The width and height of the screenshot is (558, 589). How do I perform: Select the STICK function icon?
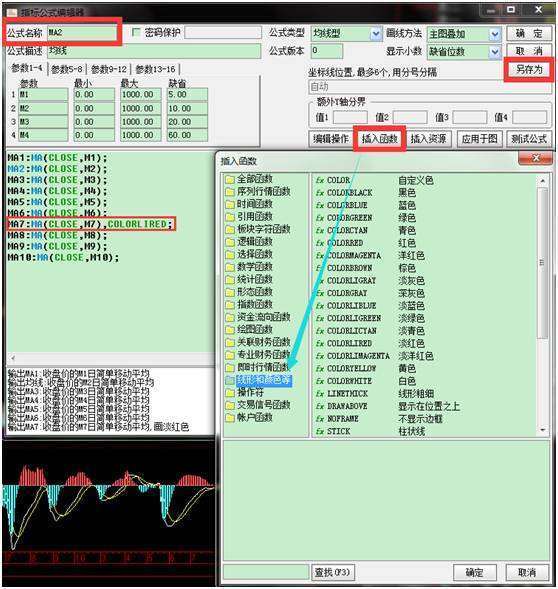click(320, 431)
